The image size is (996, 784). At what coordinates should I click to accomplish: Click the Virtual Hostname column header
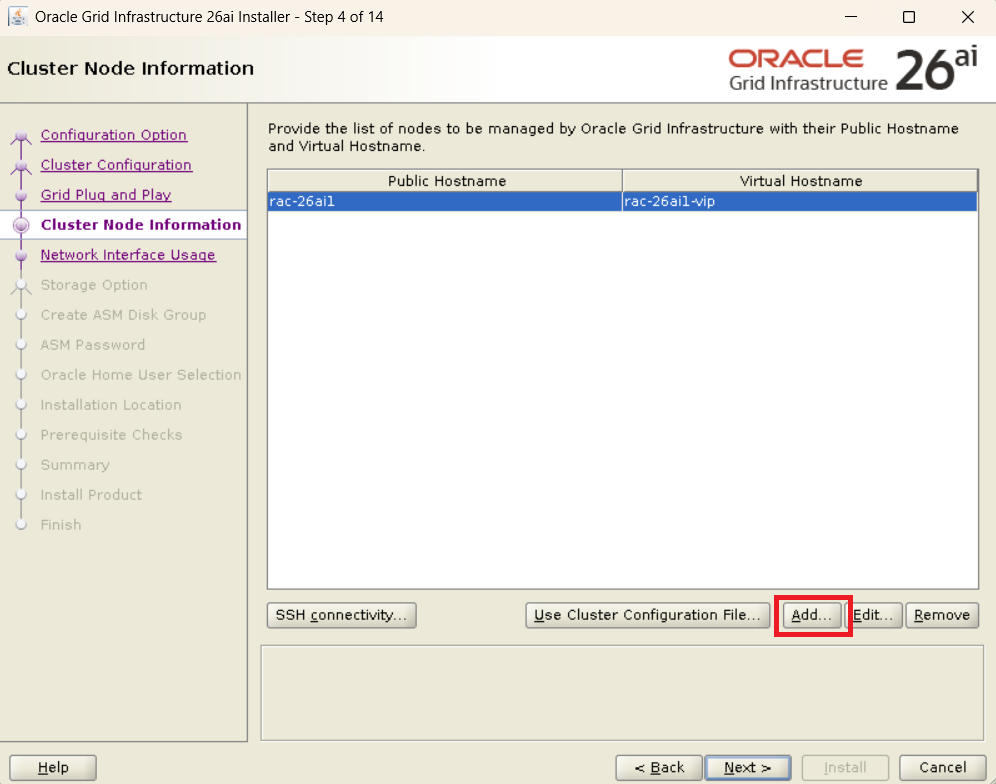pyautogui.click(x=800, y=181)
